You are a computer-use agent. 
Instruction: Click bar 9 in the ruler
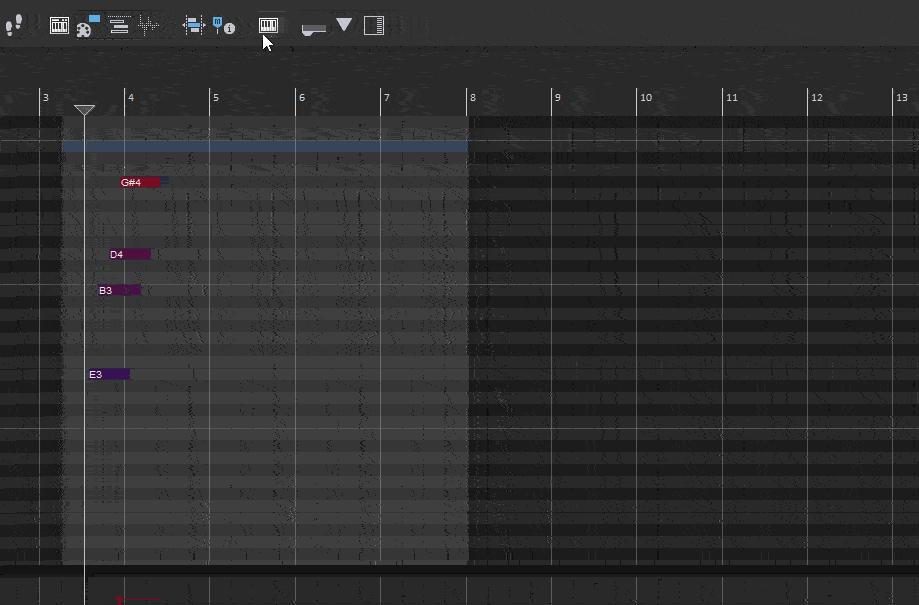[557, 97]
